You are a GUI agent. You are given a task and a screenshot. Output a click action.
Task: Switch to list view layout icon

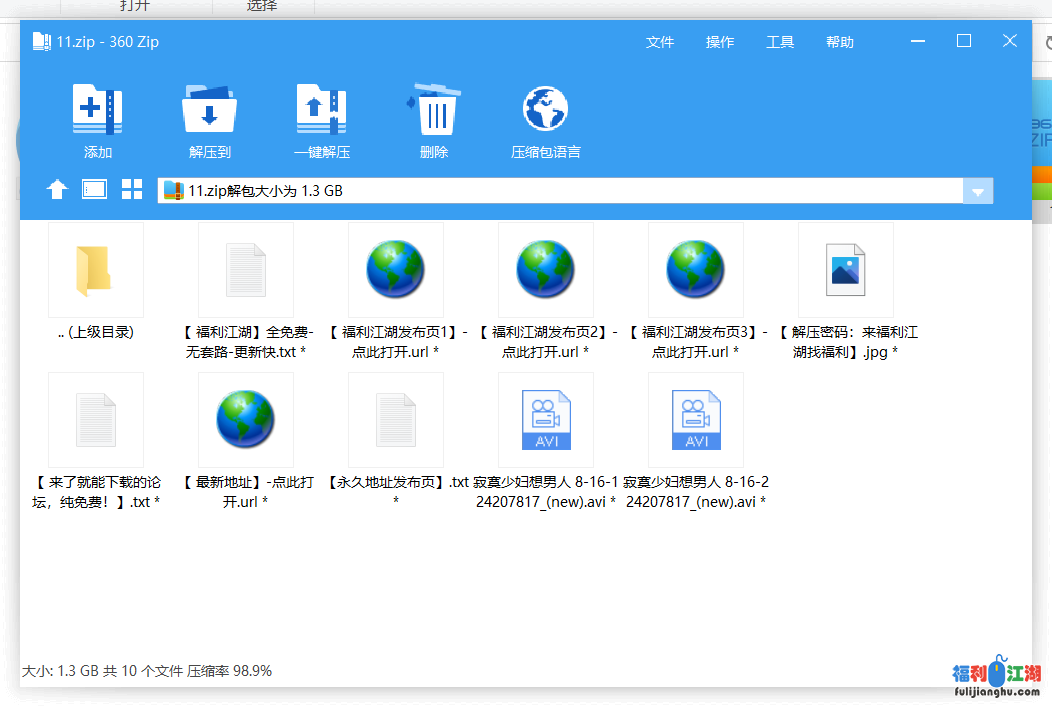[94, 190]
